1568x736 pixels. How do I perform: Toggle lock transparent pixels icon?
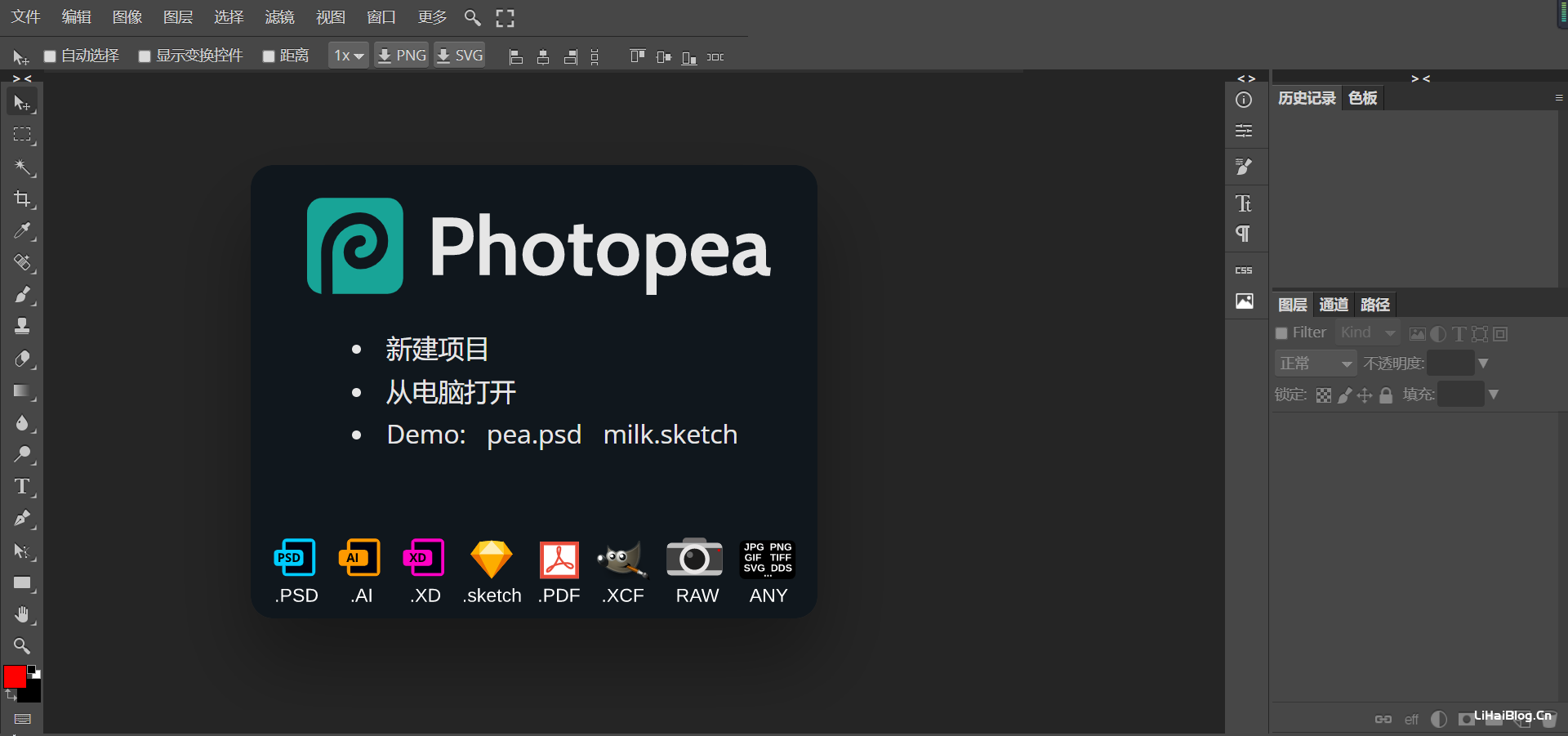1324,395
